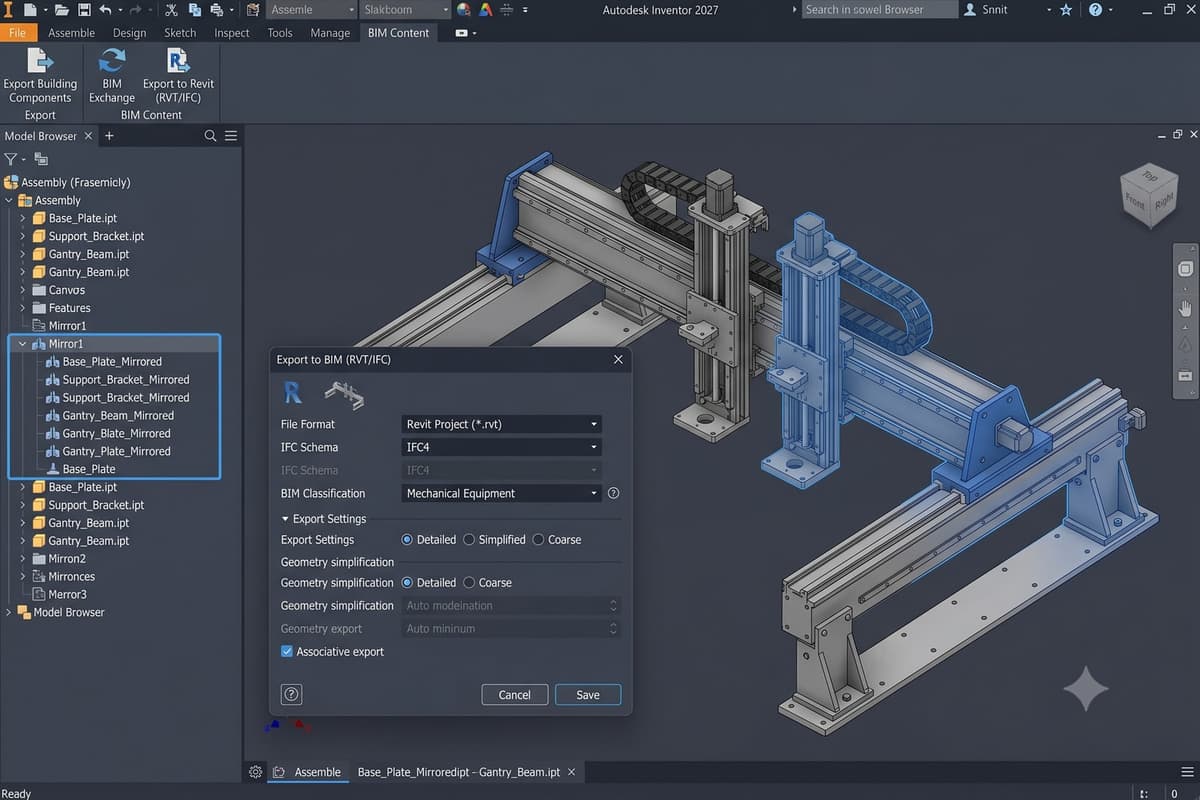Click the Revit R icon in Export dialog
Screen dimensions: 1200x800
click(293, 392)
